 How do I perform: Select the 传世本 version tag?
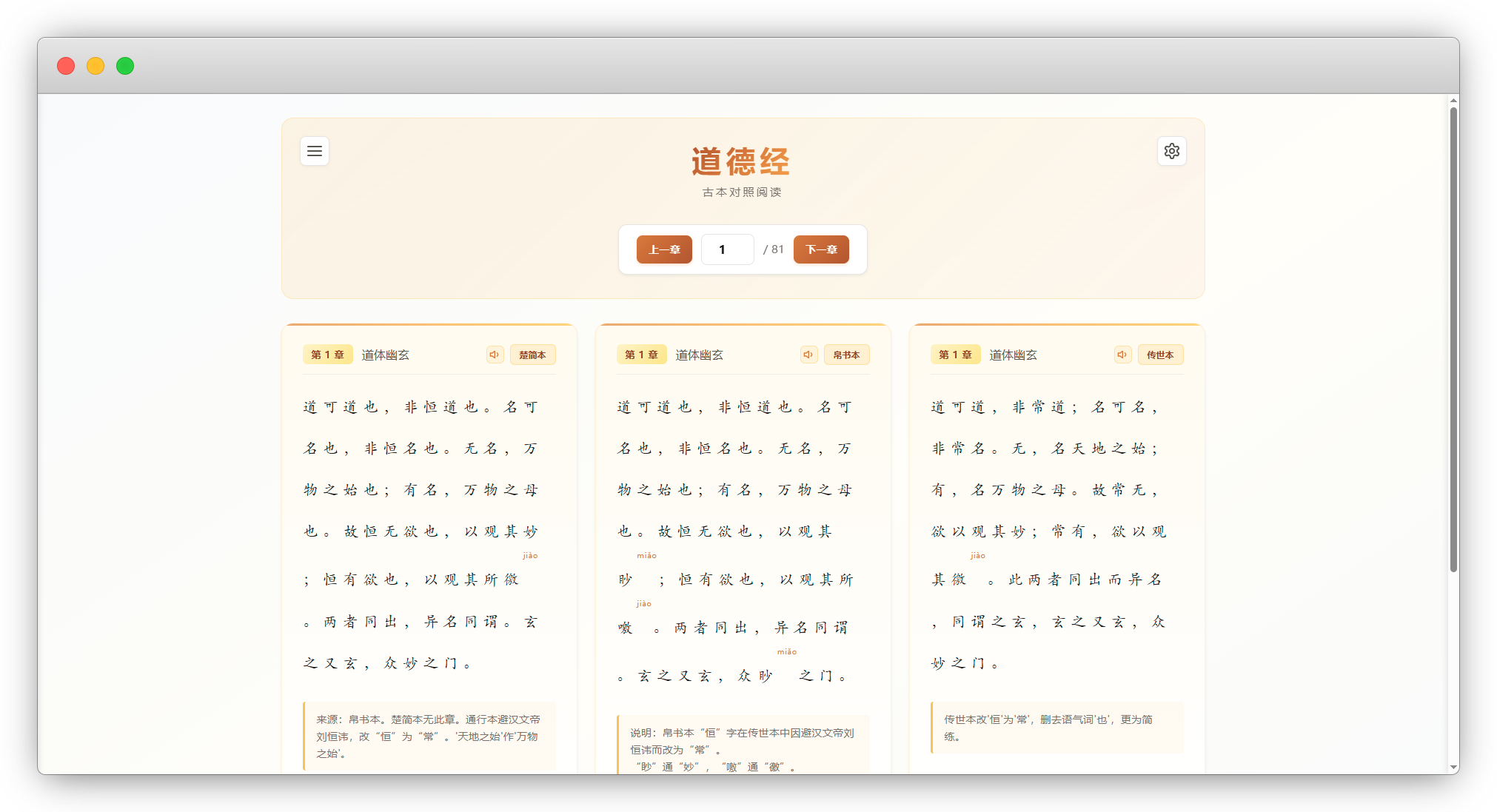(x=1160, y=355)
